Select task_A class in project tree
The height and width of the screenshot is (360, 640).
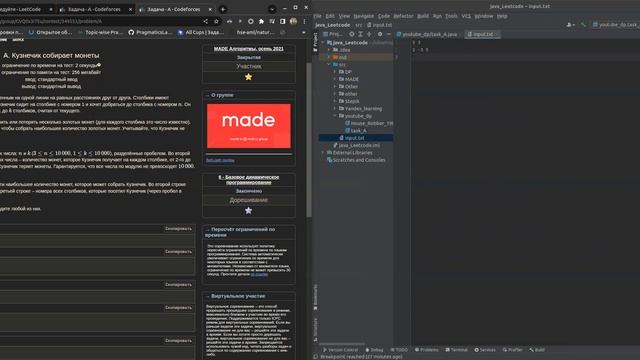point(356,131)
